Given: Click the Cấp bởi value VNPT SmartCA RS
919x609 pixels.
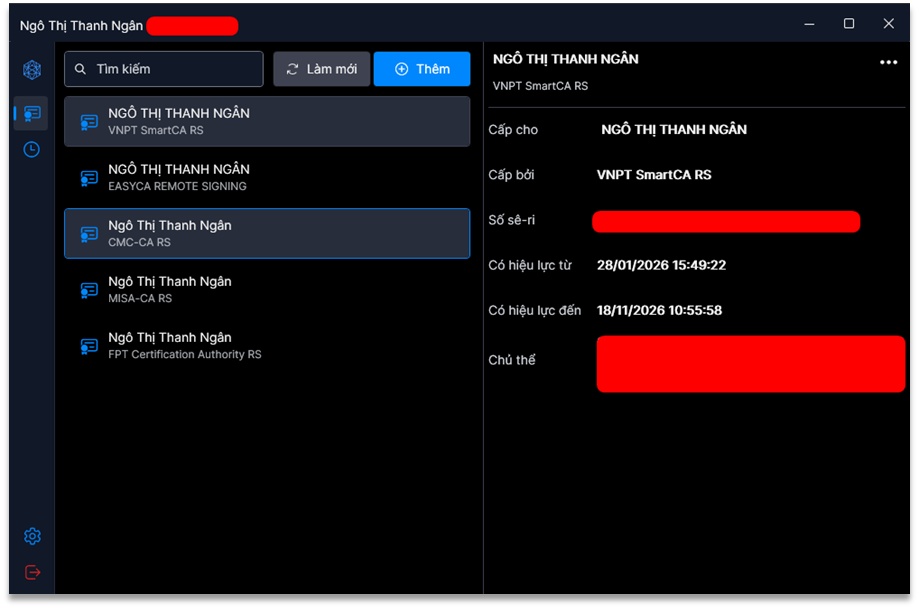Looking at the screenshot, I should click(x=654, y=175).
